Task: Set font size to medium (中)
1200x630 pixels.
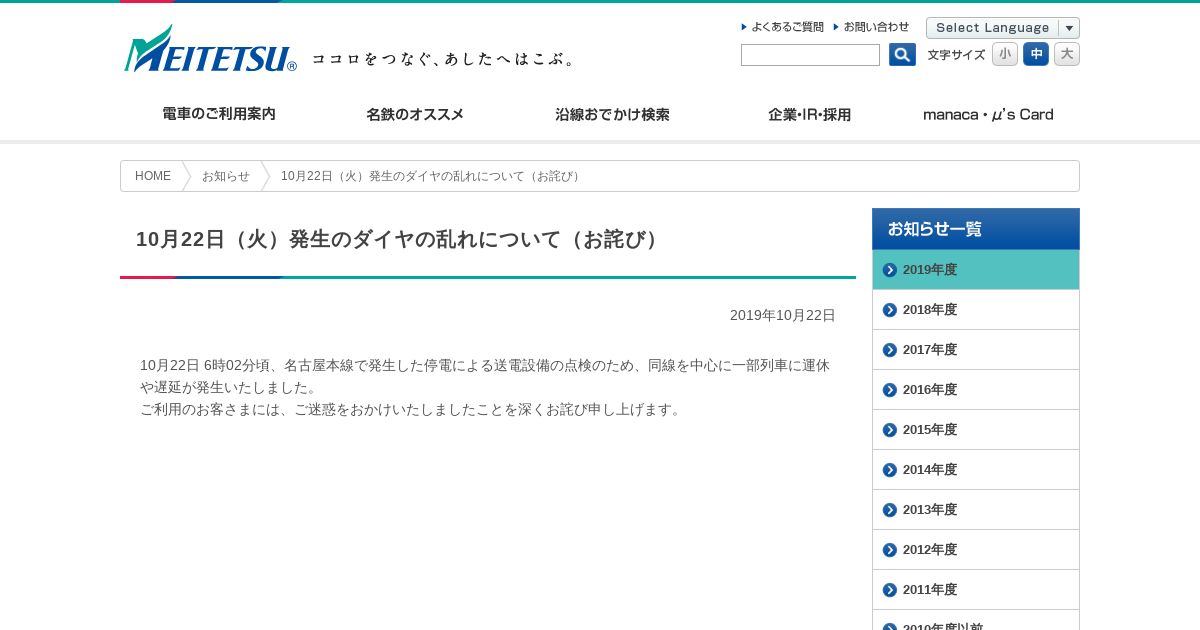Action: click(x=1036, y=54)
